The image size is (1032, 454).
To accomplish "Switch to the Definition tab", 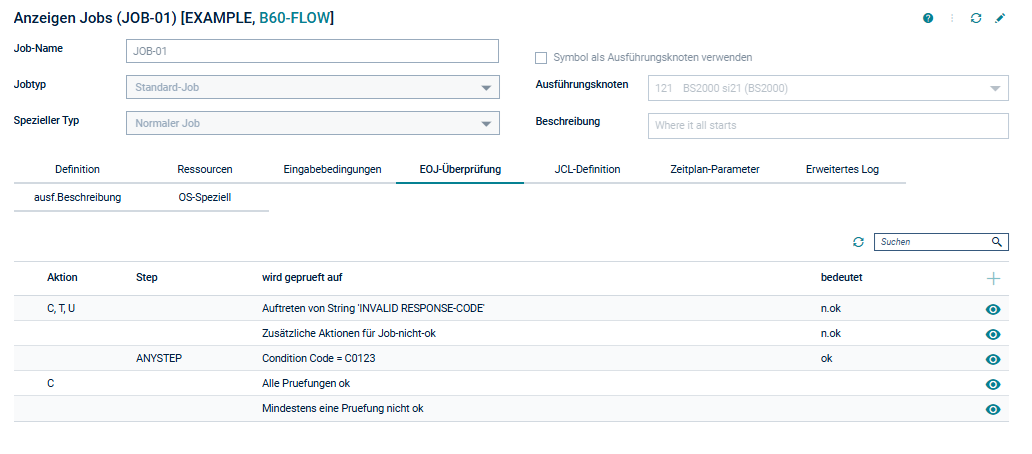I will [x=78, y=169].
